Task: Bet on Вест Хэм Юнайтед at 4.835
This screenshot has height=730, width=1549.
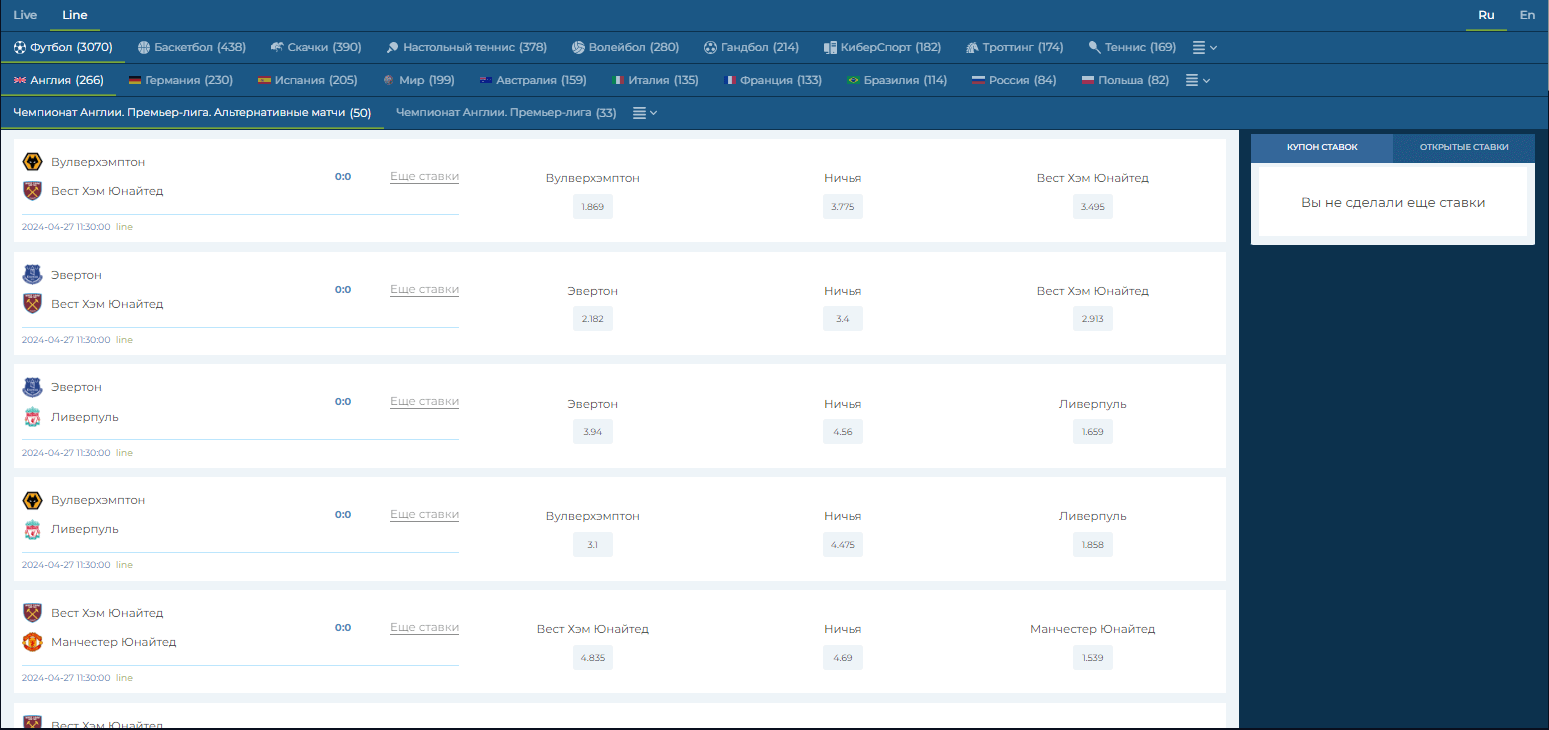Action: (593, 658)
